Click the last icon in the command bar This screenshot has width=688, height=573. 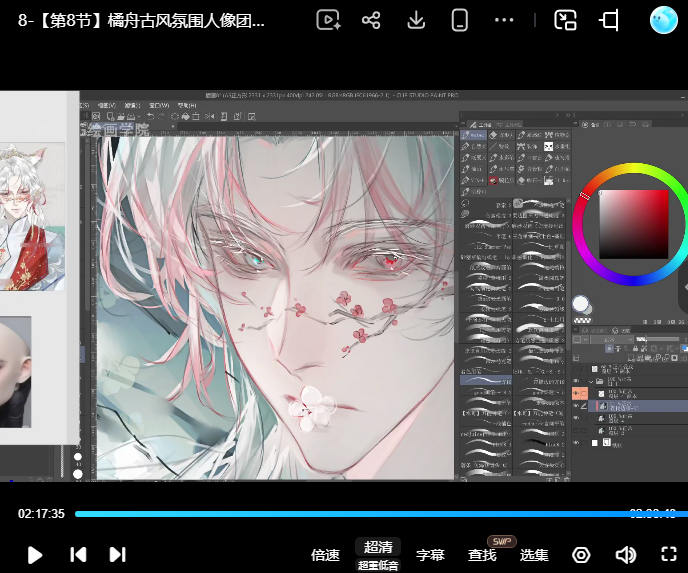pyautogui.click(x=252, y=116)
